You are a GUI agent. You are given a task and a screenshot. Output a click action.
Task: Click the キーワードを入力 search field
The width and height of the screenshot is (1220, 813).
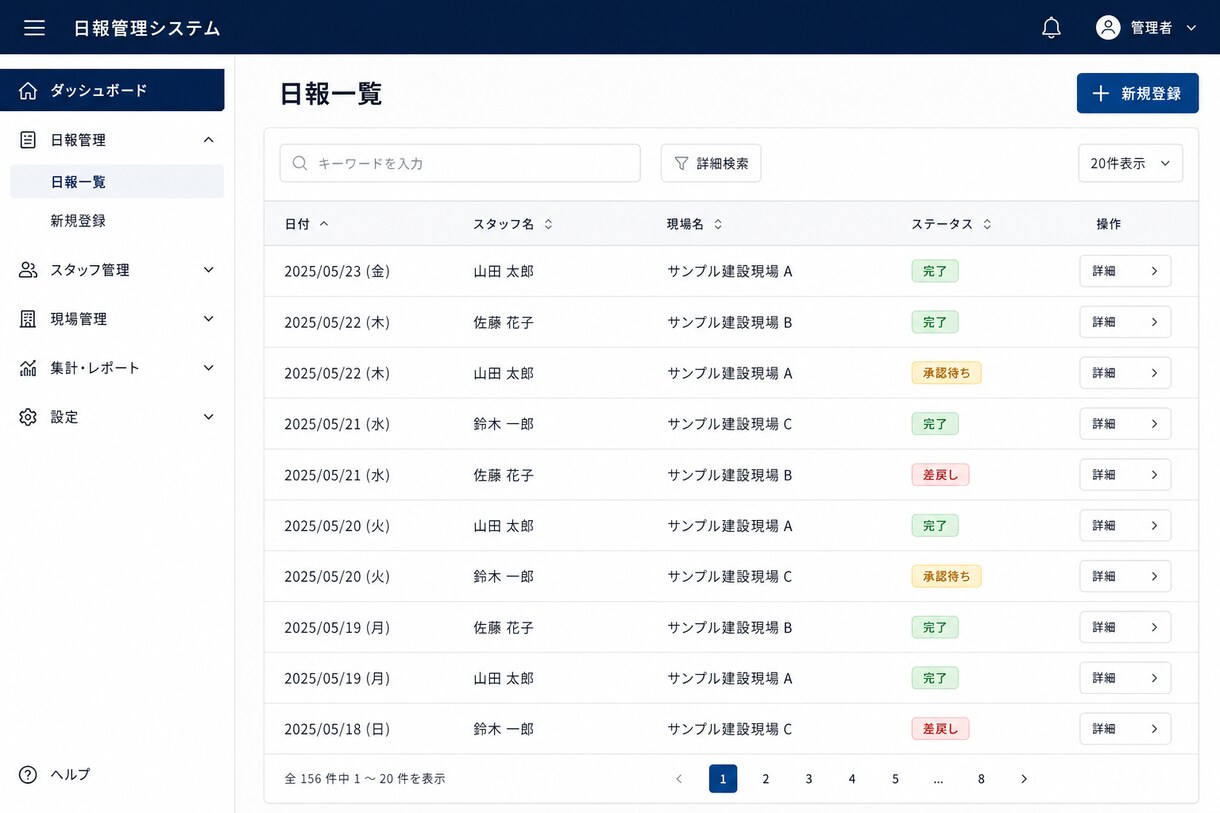click(x=460, y=163)
